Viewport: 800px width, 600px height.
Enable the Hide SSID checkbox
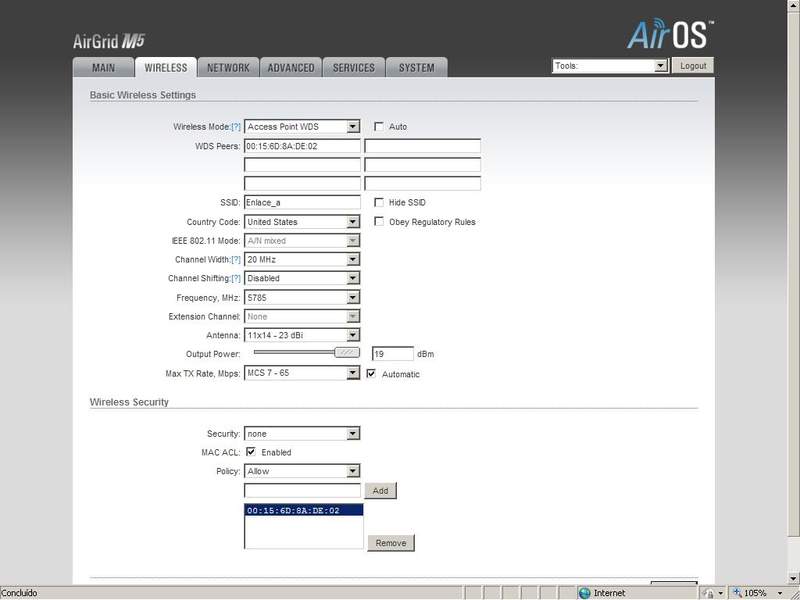click(379, 203)
